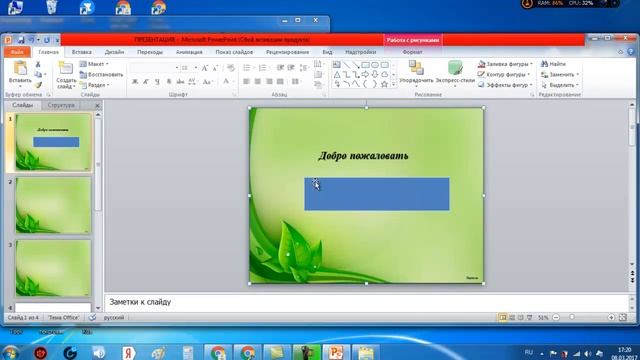This screenshot has height=360, width=640.
Task: Toggle Underline (Ч) formatting
Action: coord(157,82)
